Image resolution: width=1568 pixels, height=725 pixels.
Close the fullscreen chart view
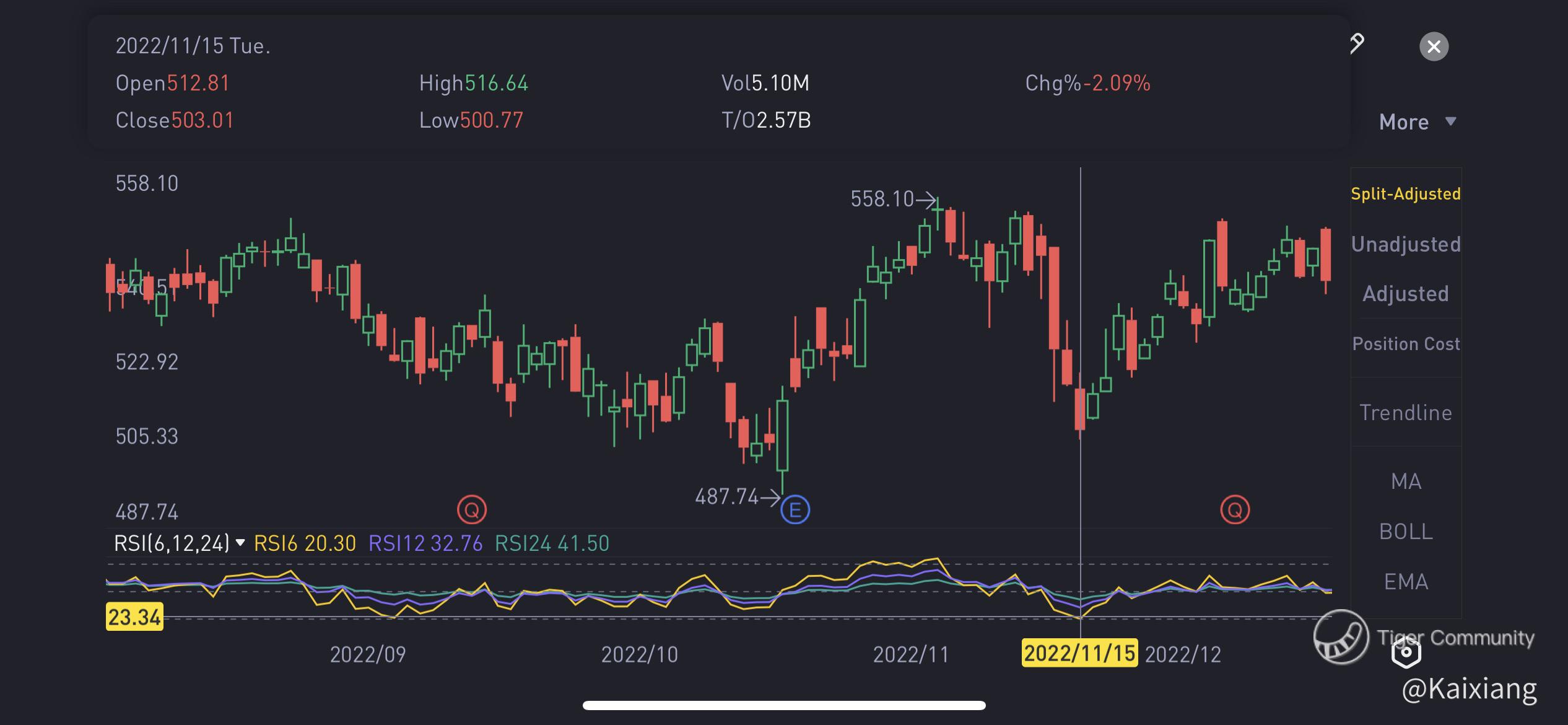[x=1434, y=46]
